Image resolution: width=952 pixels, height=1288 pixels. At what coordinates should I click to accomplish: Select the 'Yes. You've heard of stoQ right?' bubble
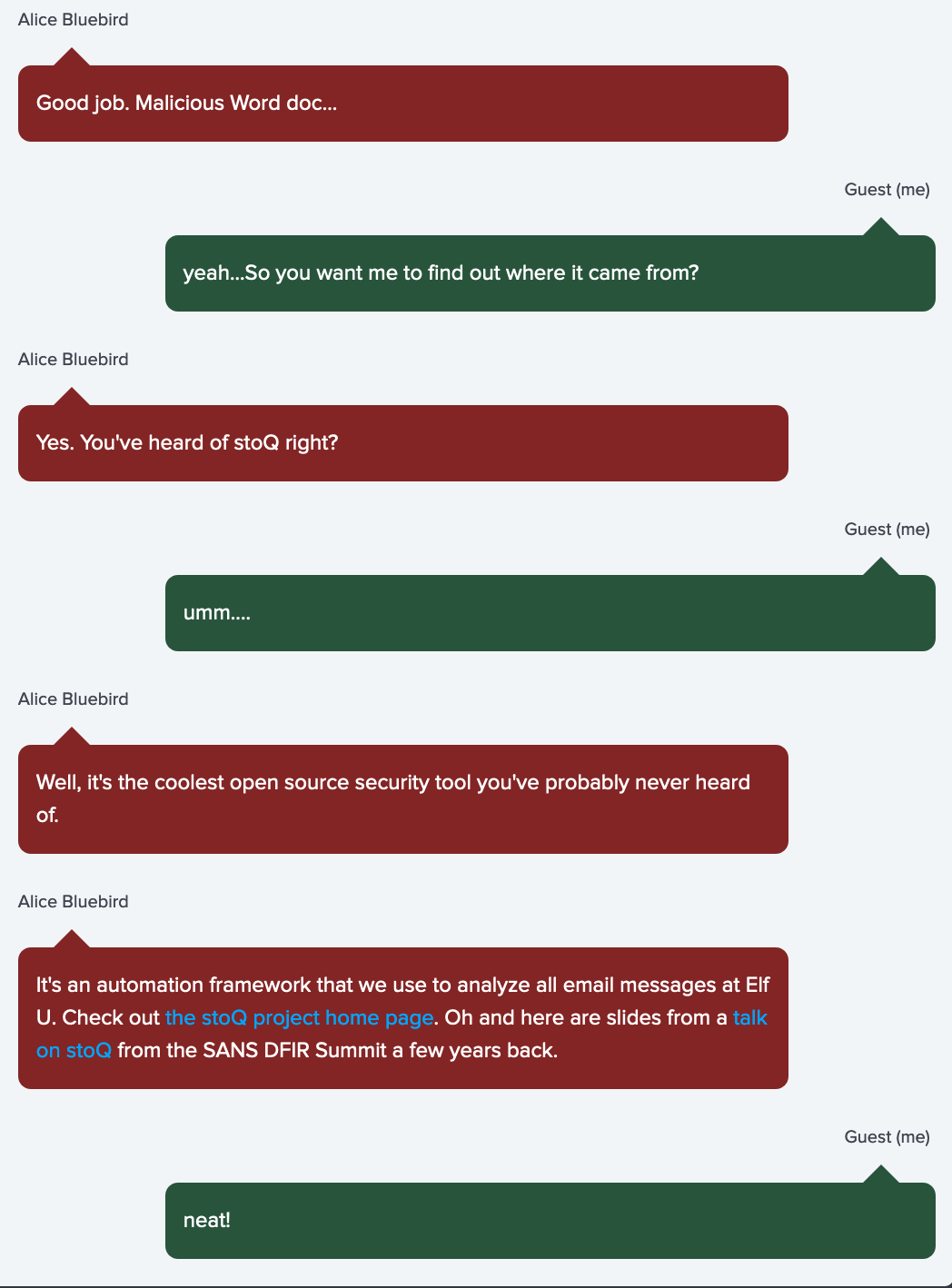pyautogui.click(x=403, y=443)
